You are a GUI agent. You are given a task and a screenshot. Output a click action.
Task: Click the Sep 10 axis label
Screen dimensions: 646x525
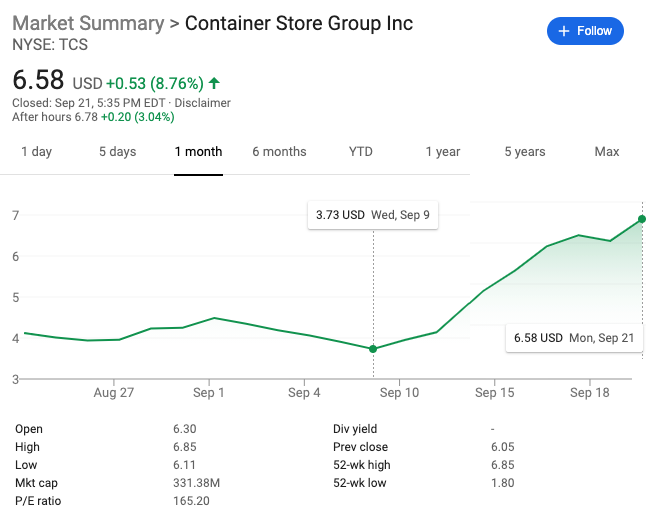pyautogui.click(x=399, y=392)
